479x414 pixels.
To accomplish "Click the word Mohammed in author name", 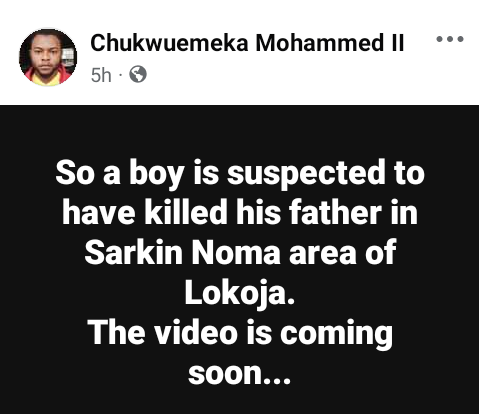I will [319, 43].
